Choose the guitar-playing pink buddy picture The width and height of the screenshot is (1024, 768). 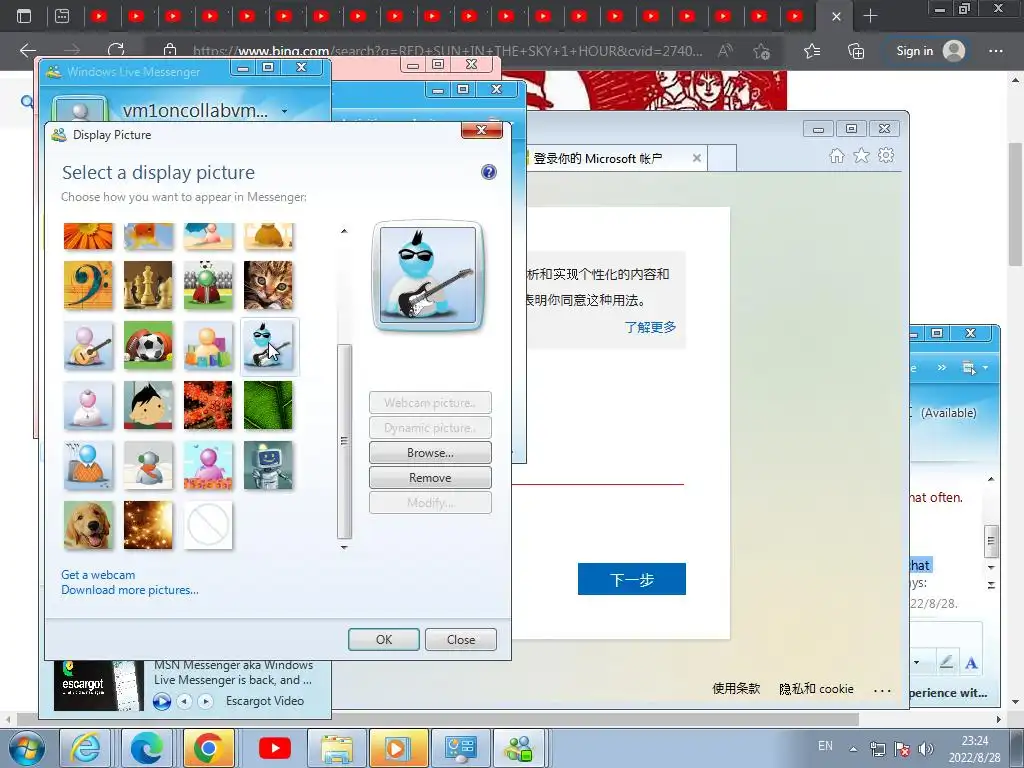88,345
